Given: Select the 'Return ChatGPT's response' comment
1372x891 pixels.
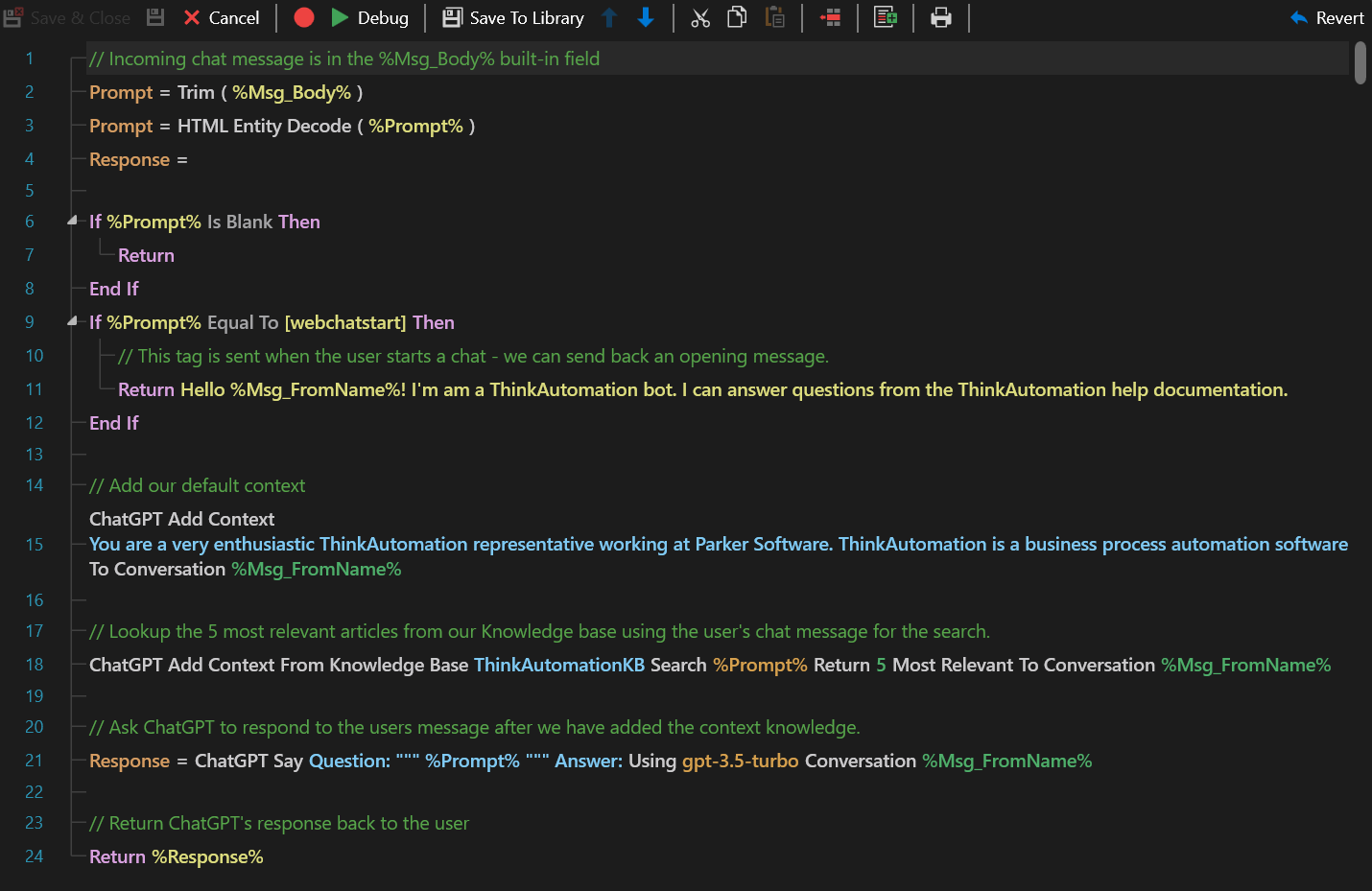Looking at the screenshot, I should point(279,823).
